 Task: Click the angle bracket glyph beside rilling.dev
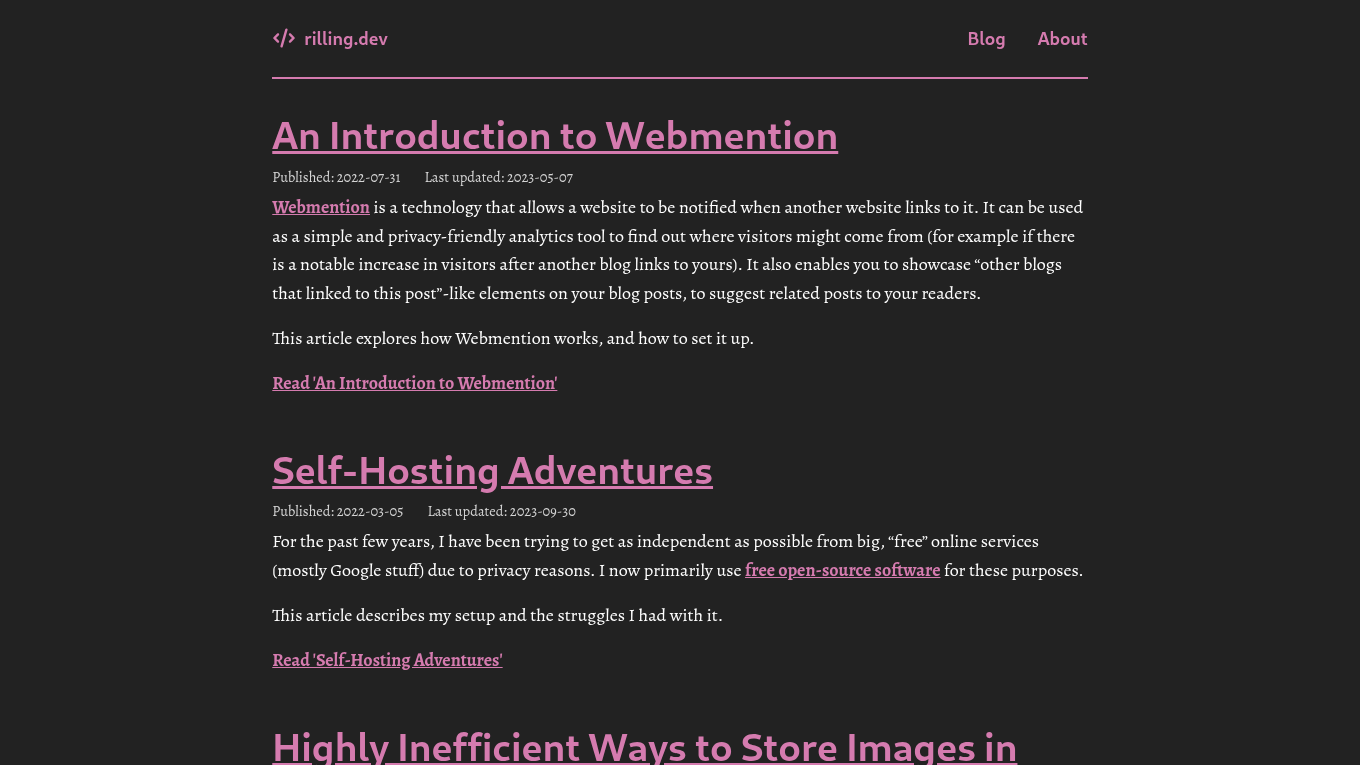click(284, 38)
